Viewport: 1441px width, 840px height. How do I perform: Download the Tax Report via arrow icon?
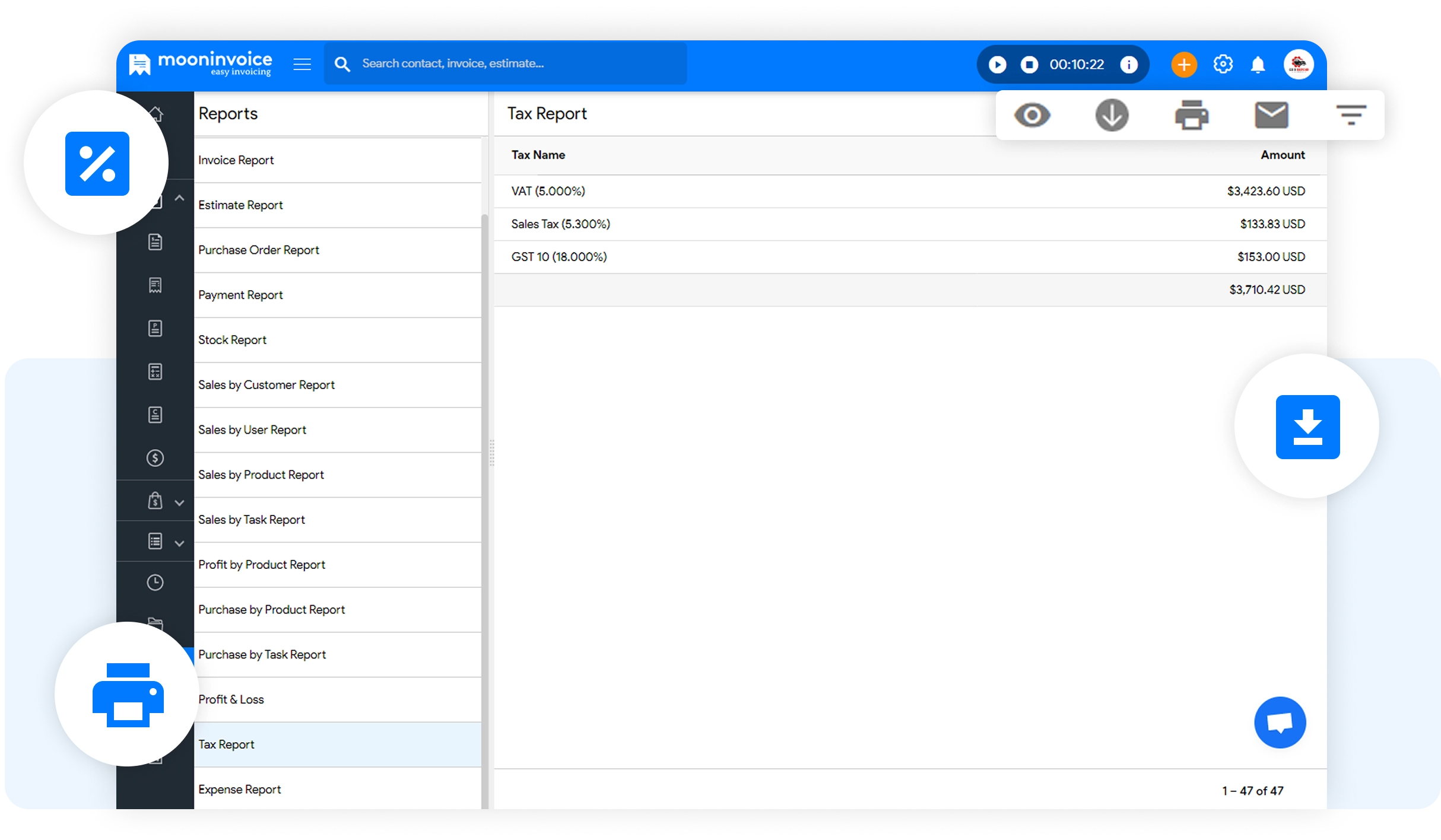(x=1112, y=115)
